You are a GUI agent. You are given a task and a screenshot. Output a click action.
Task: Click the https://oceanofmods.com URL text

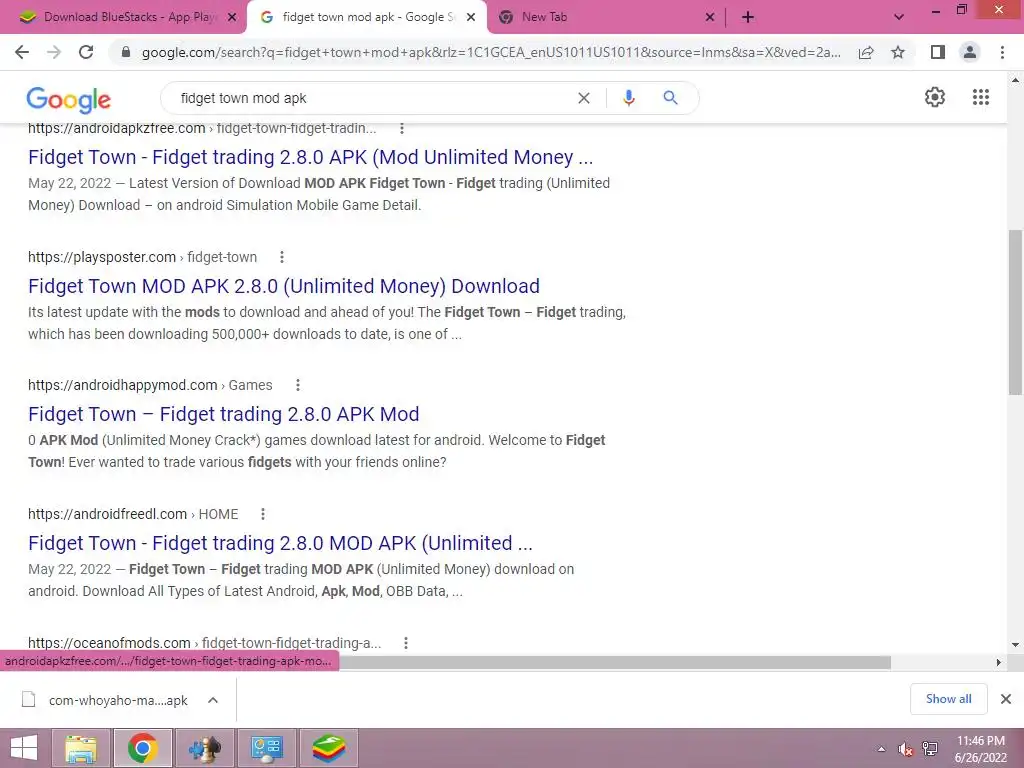point(109,643)
